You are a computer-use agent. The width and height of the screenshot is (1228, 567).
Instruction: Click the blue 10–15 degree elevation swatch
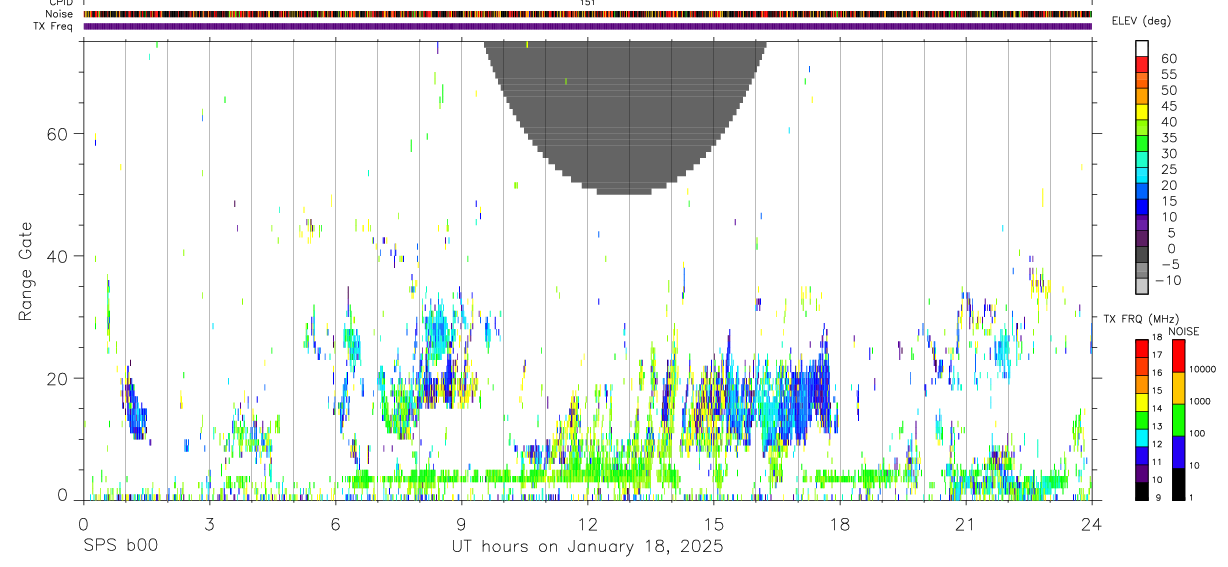click(x=1142, y=208)
